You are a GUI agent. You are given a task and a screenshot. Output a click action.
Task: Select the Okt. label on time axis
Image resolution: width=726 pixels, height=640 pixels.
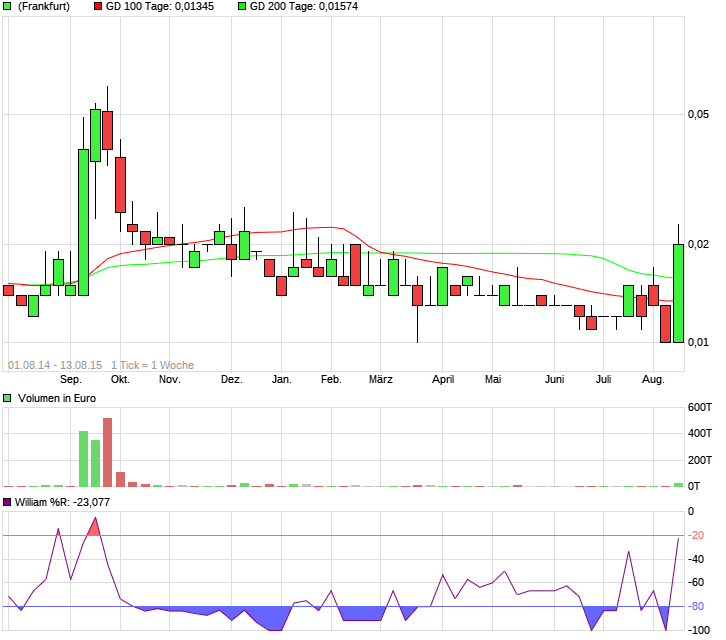click(120, 380)
